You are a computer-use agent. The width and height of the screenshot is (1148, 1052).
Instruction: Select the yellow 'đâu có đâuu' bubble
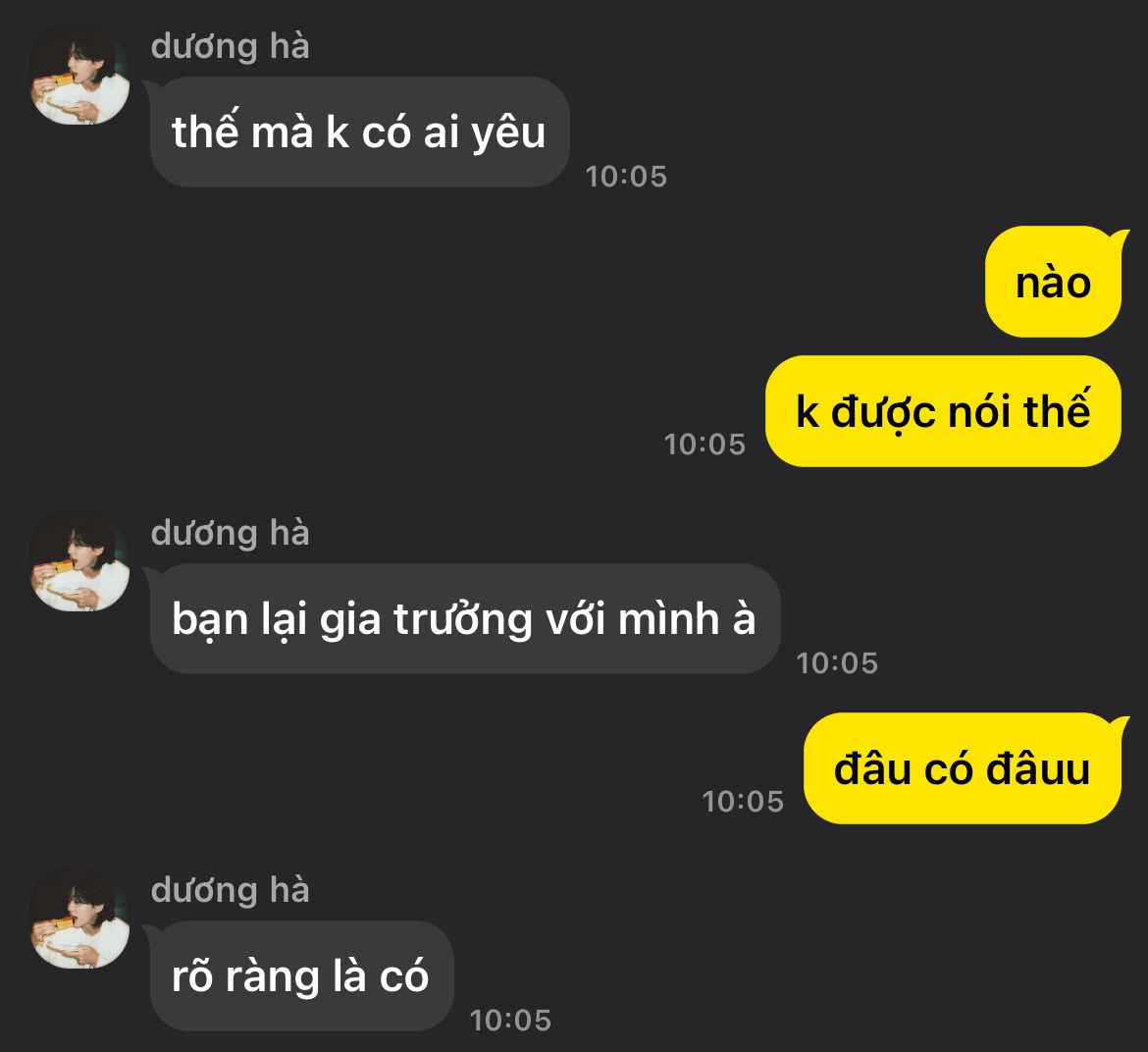click(963, 768)
